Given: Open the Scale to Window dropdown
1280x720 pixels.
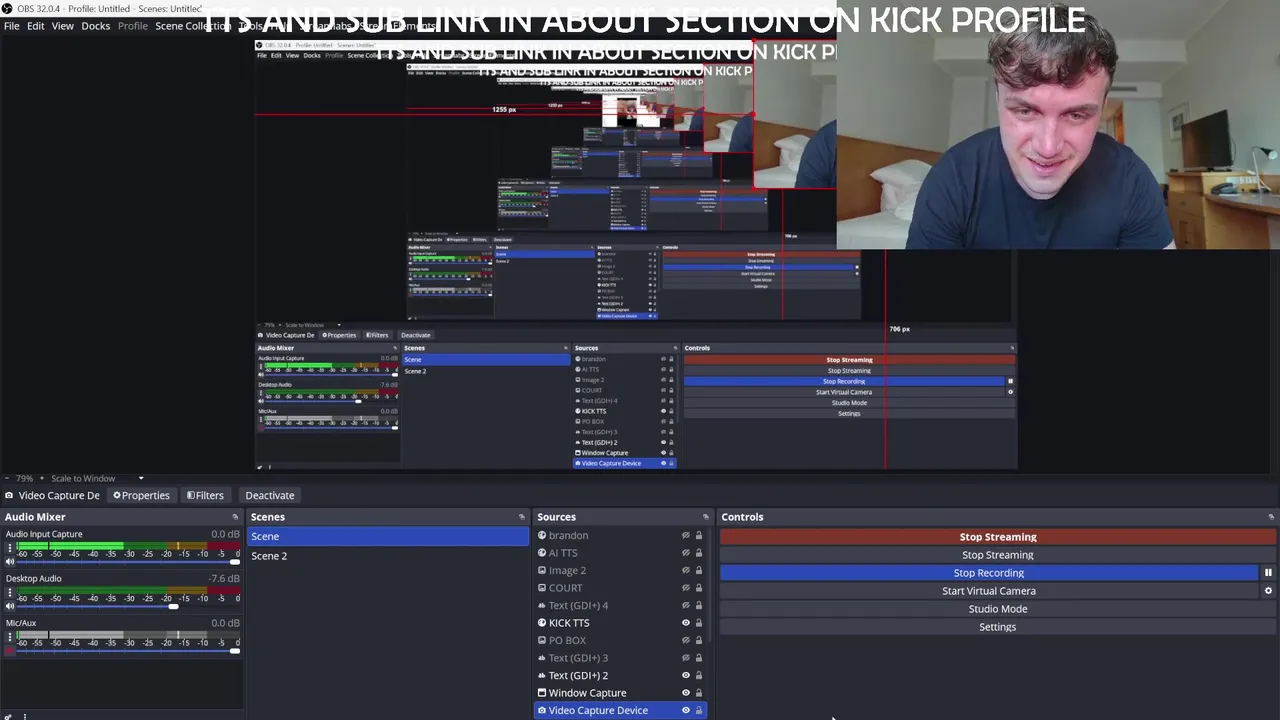Looking at the screenshot, I should (97, 478).
